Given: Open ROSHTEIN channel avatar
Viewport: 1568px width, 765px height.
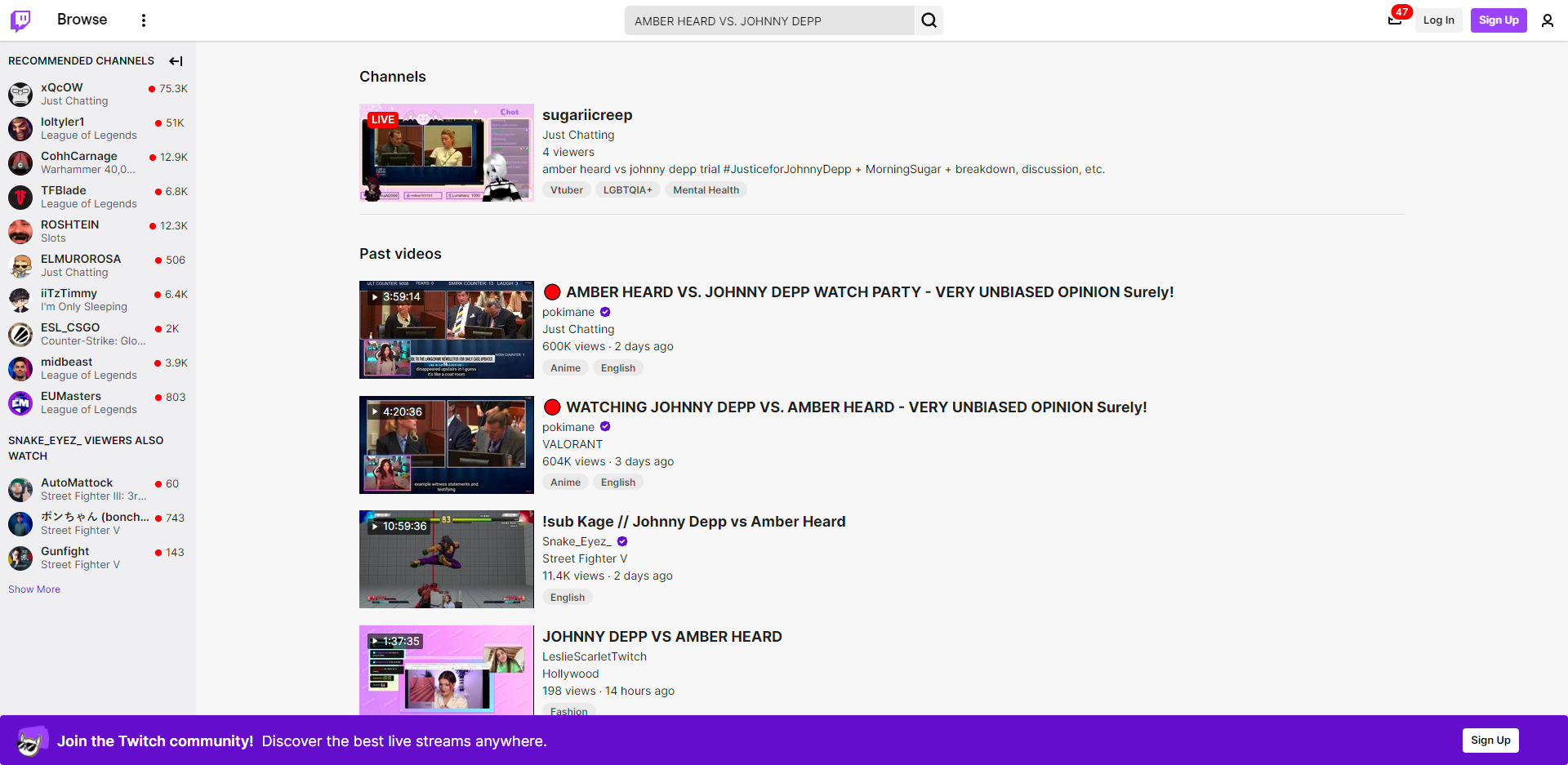Looking at the screenshot, I should click(20, 231).
